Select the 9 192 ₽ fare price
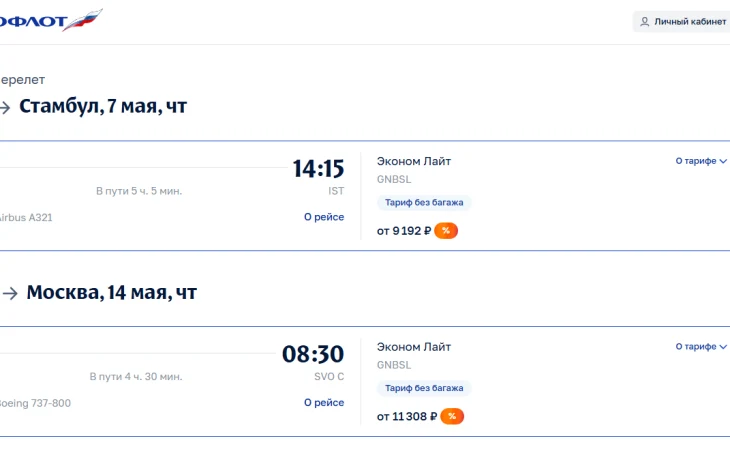Screen dimensions: 730x460 404,231
